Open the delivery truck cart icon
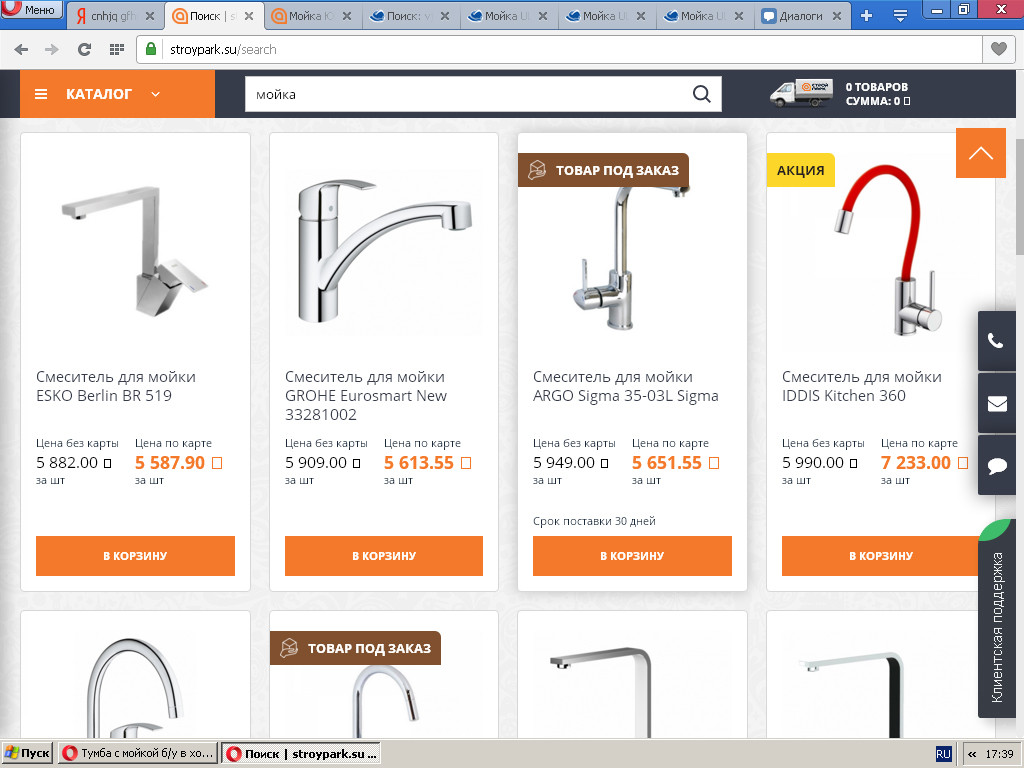This screenshot has height=768, width=1024. [x=801, y=93]
